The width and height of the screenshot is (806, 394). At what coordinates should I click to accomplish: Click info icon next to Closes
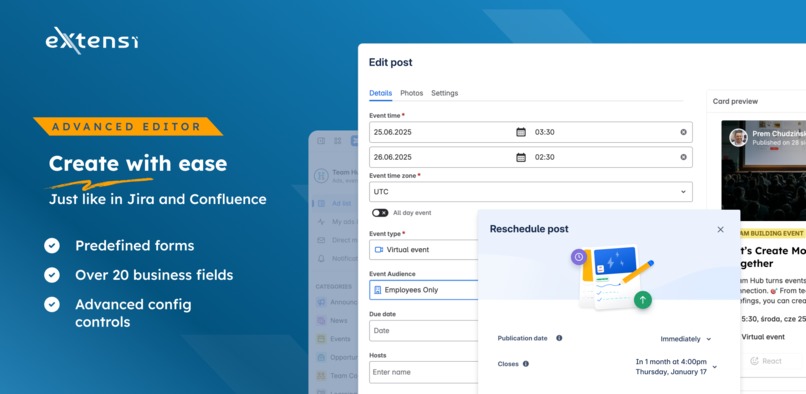[525, 364]
